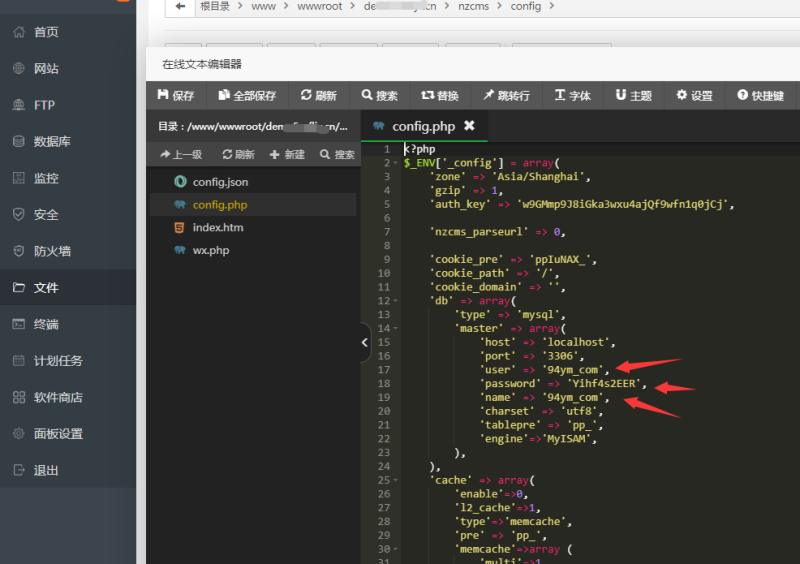This screenshot has width=800, height=564.
Task: Collapse file tree with arrow handle
Action: [x=365, y=342]
